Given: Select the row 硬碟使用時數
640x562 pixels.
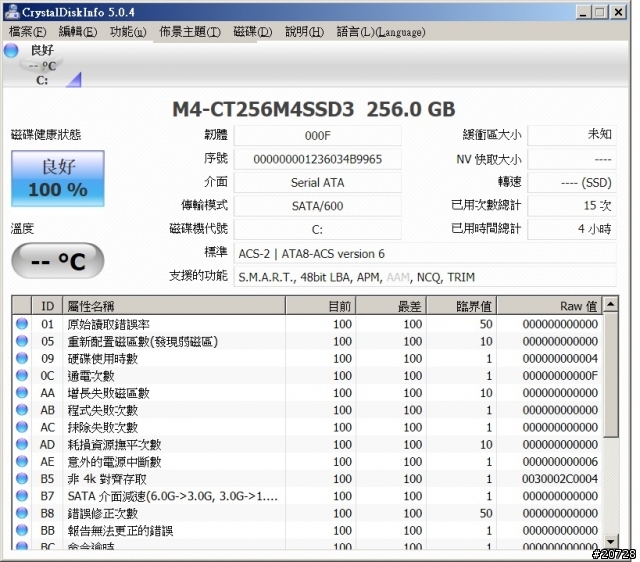Looking at the screenshot, I should point(307,358).
